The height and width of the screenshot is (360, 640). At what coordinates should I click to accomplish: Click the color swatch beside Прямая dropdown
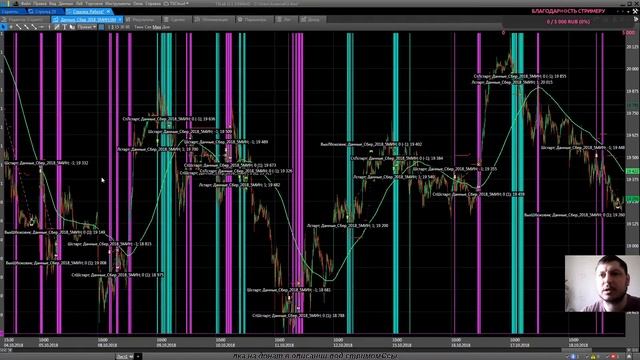coord(101,27)
